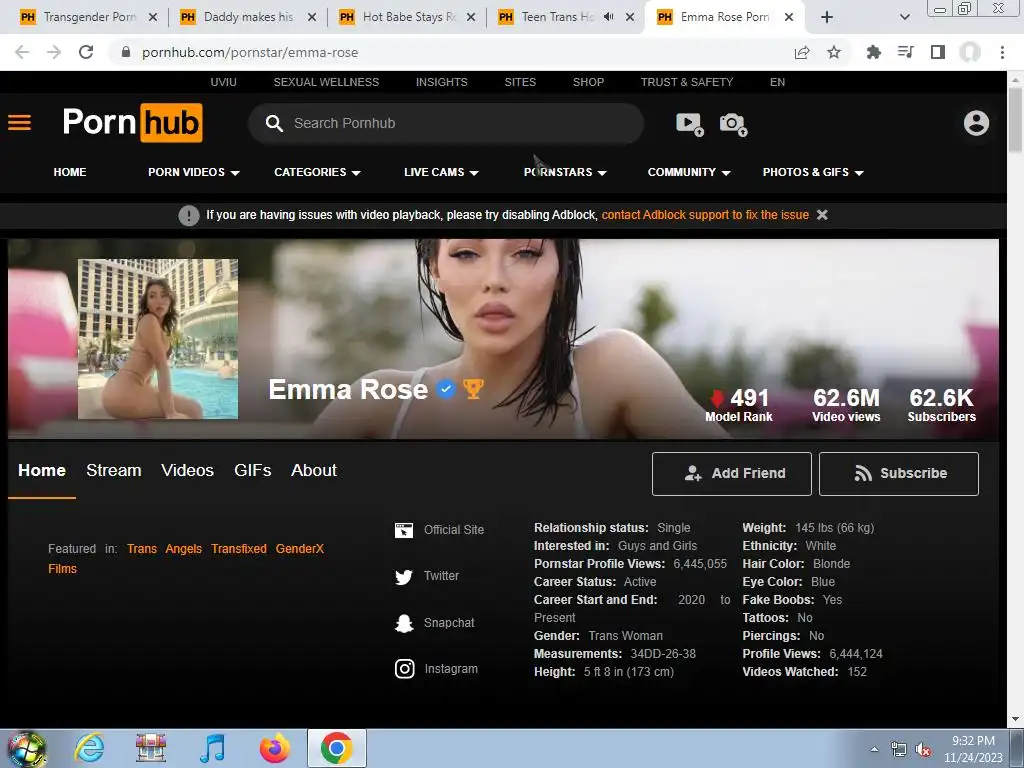Click the address bar URL
The image size is (1024, 768).
point(250,52)
